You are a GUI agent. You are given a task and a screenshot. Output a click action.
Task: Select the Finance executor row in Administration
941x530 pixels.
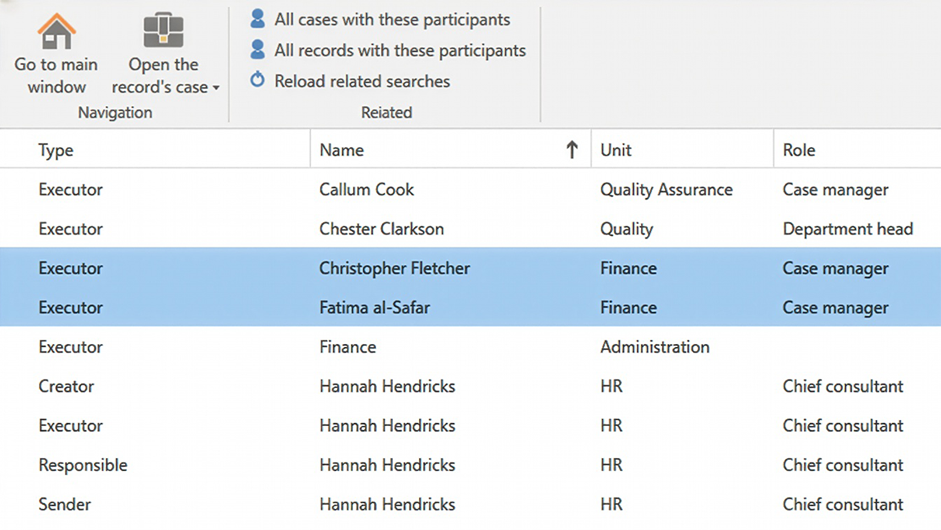pos(348,347)
